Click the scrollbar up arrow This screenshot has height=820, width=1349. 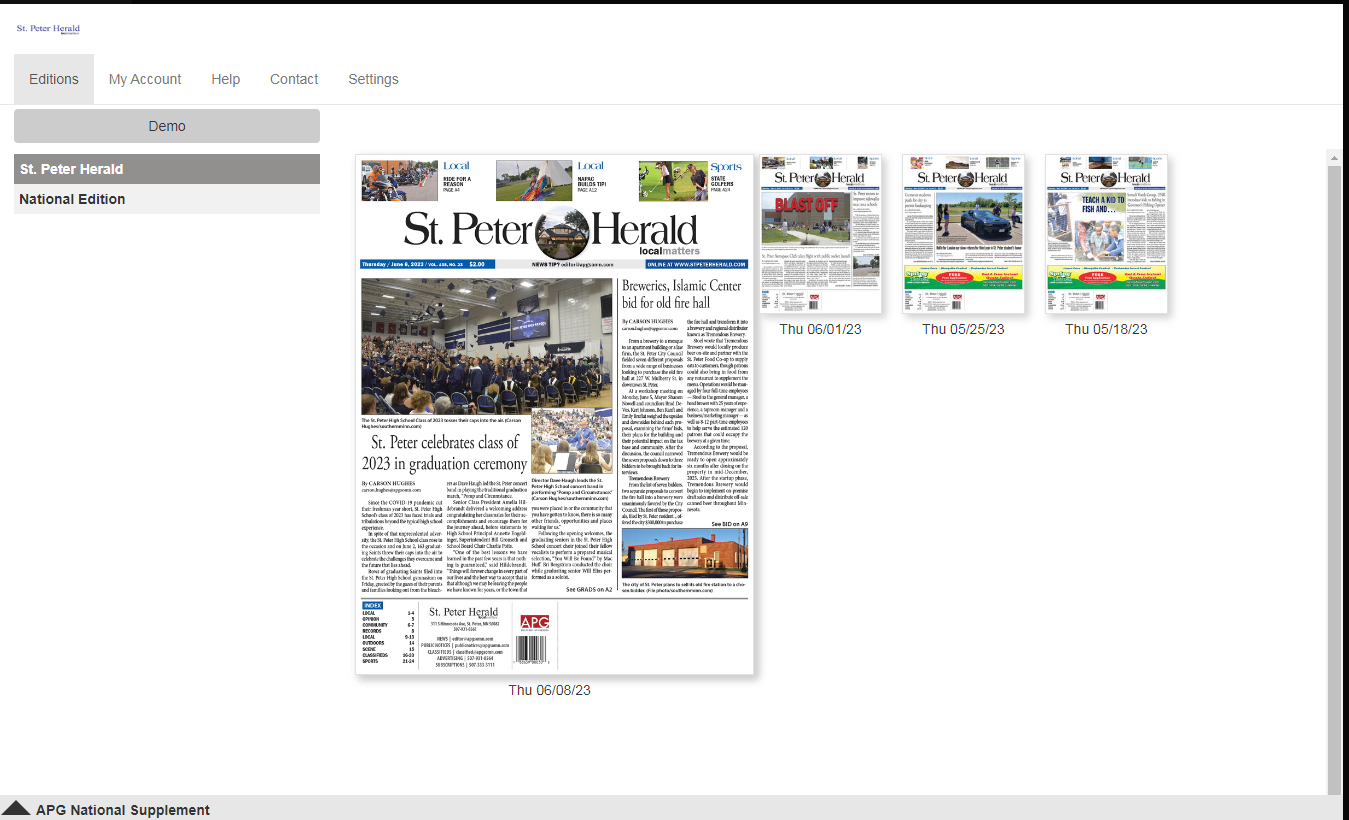tap(1334, 156)
